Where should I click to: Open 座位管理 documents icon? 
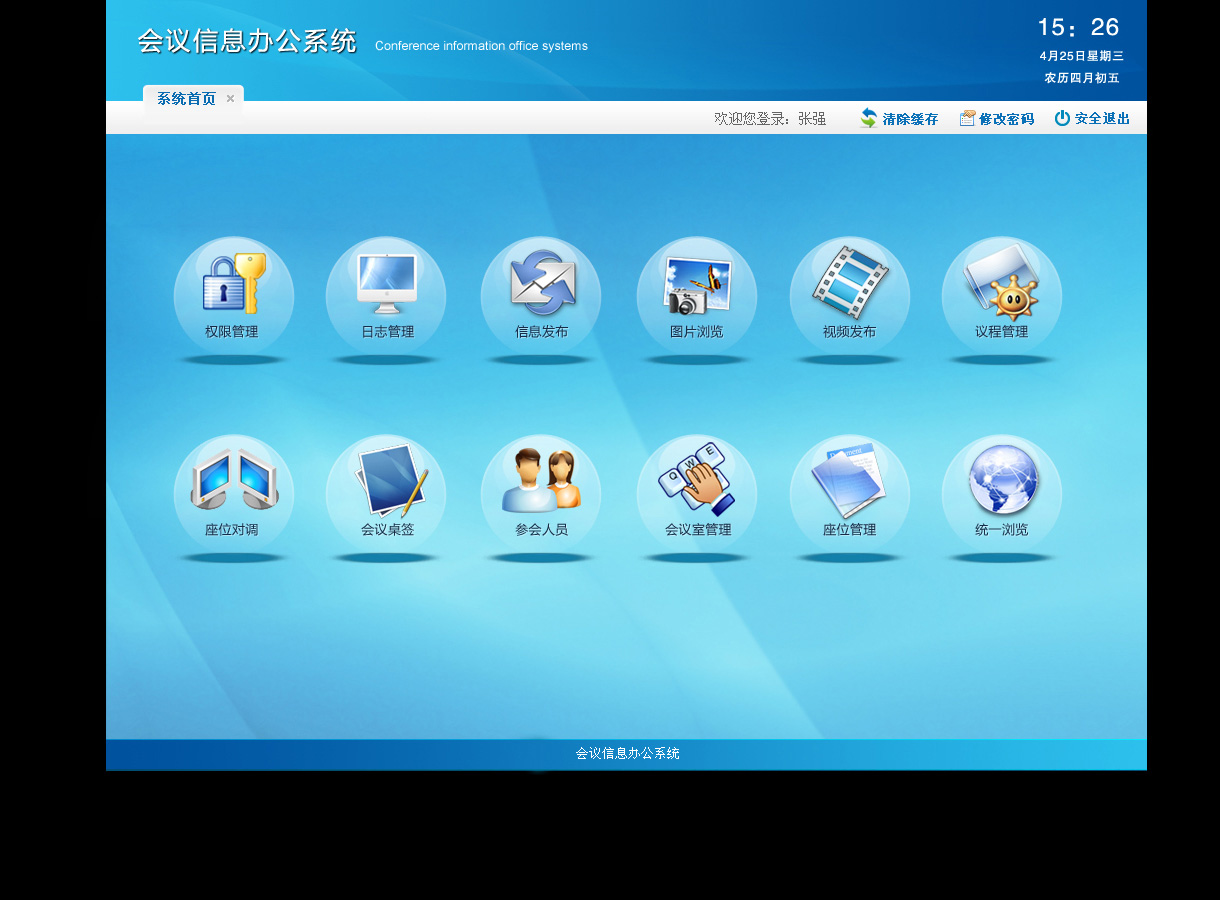point(848,480)
